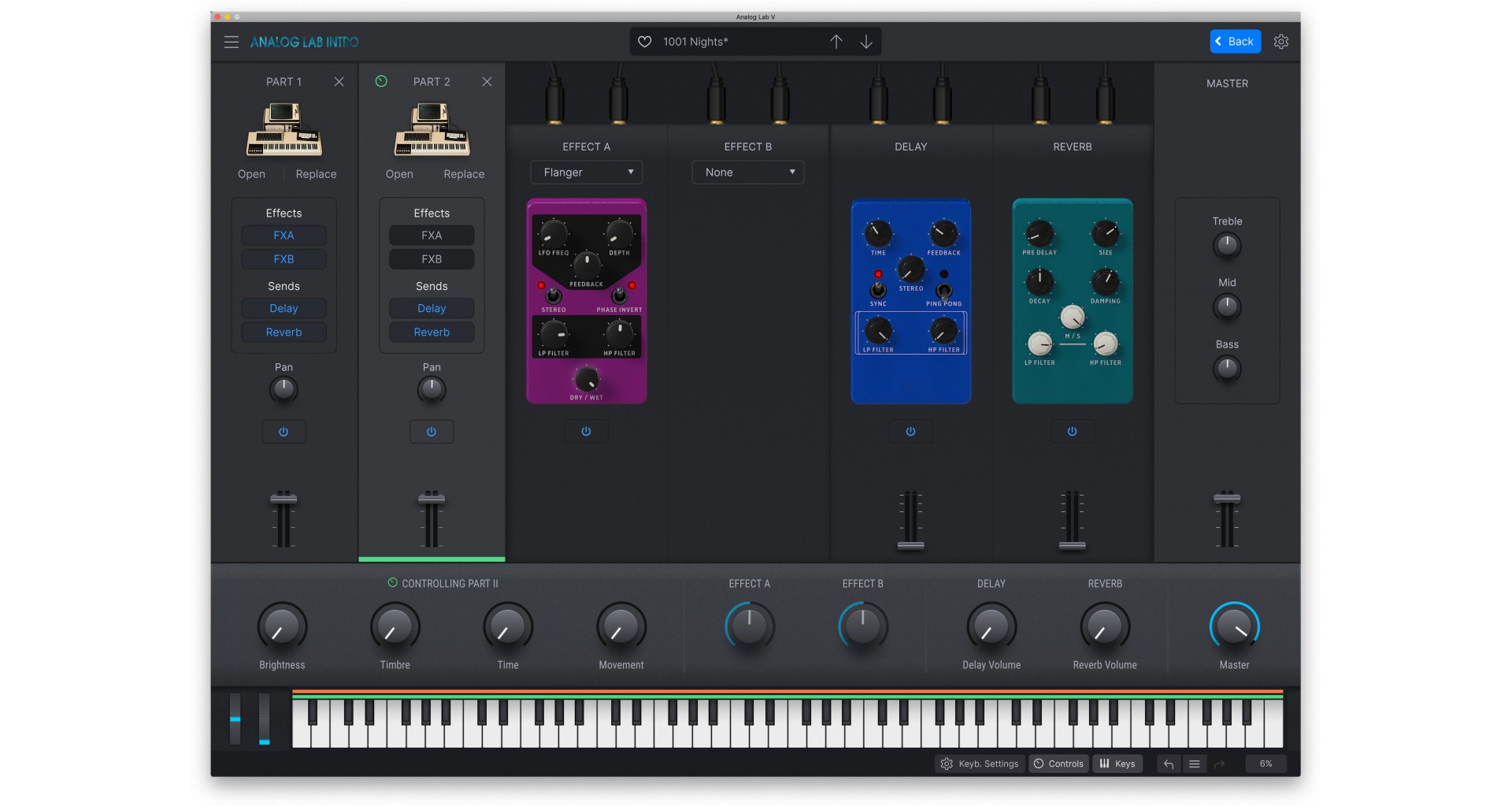Click the Reverb return fader

point(1072,545)
